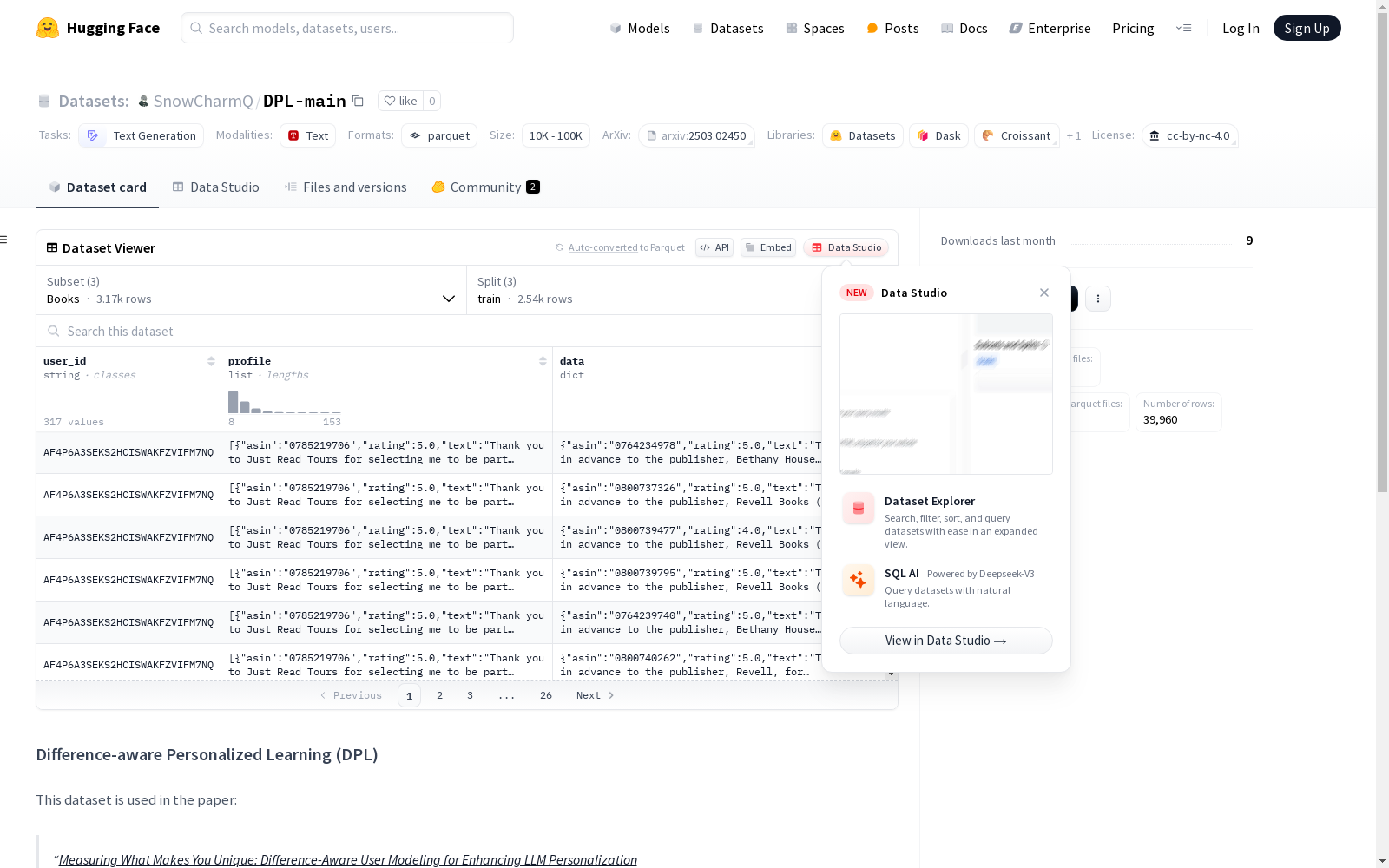Copy dataset name with the copy icon

(x=358, y=101)
